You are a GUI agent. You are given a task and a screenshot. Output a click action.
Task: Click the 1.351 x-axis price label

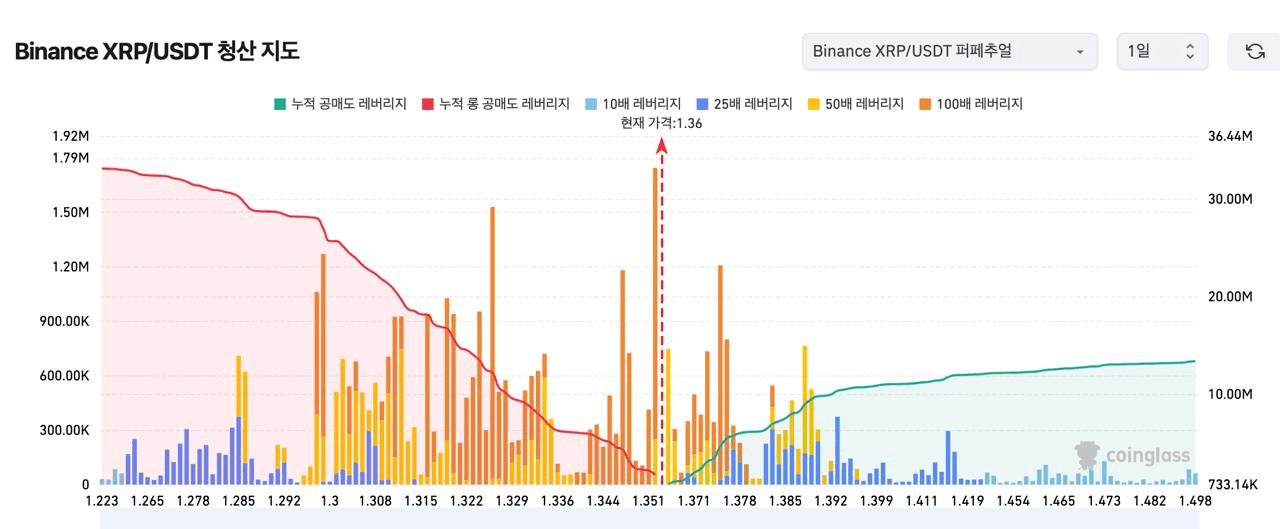(649, 501)
